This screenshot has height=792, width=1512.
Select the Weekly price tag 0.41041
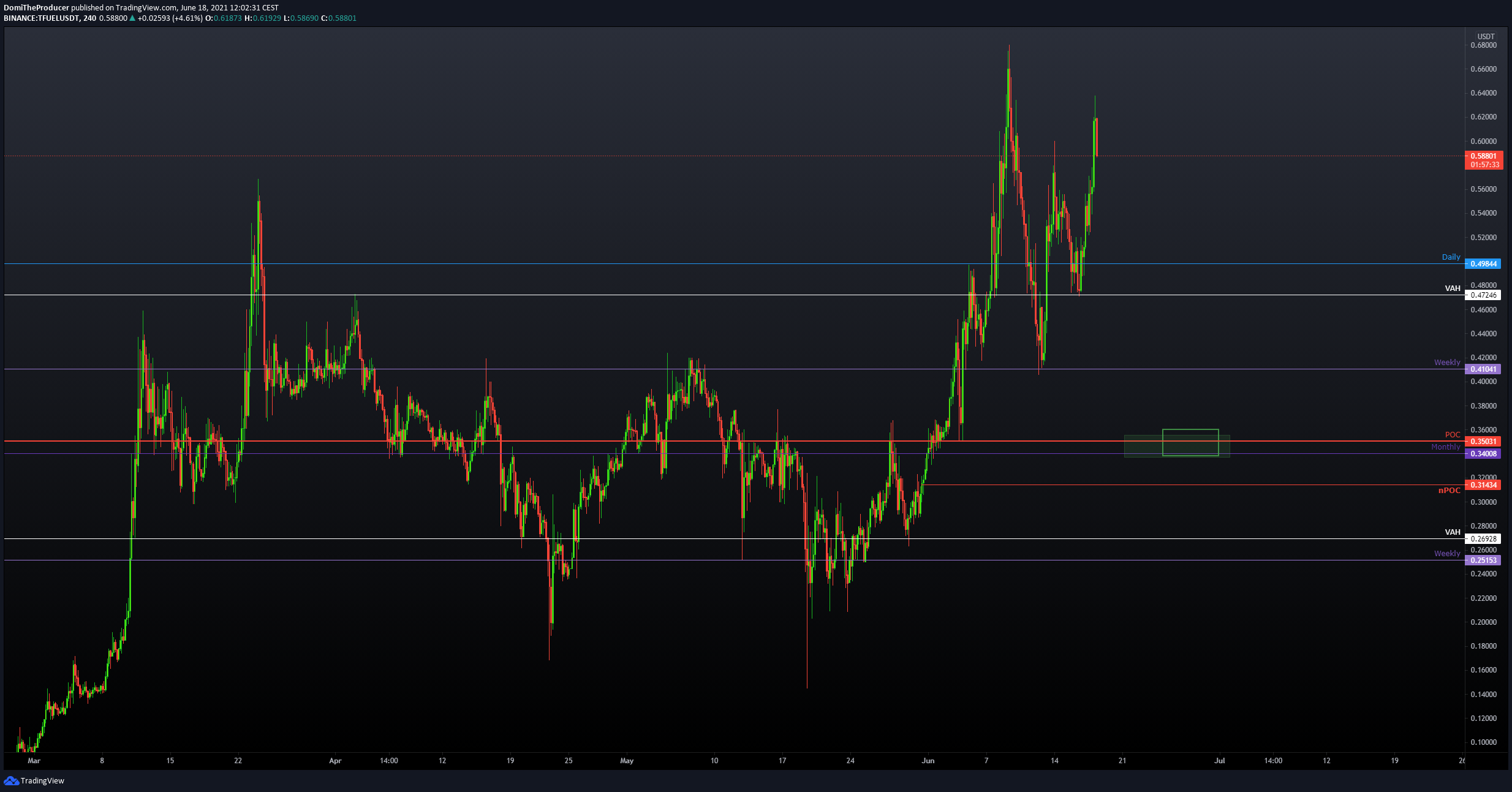pos(1482,369)
